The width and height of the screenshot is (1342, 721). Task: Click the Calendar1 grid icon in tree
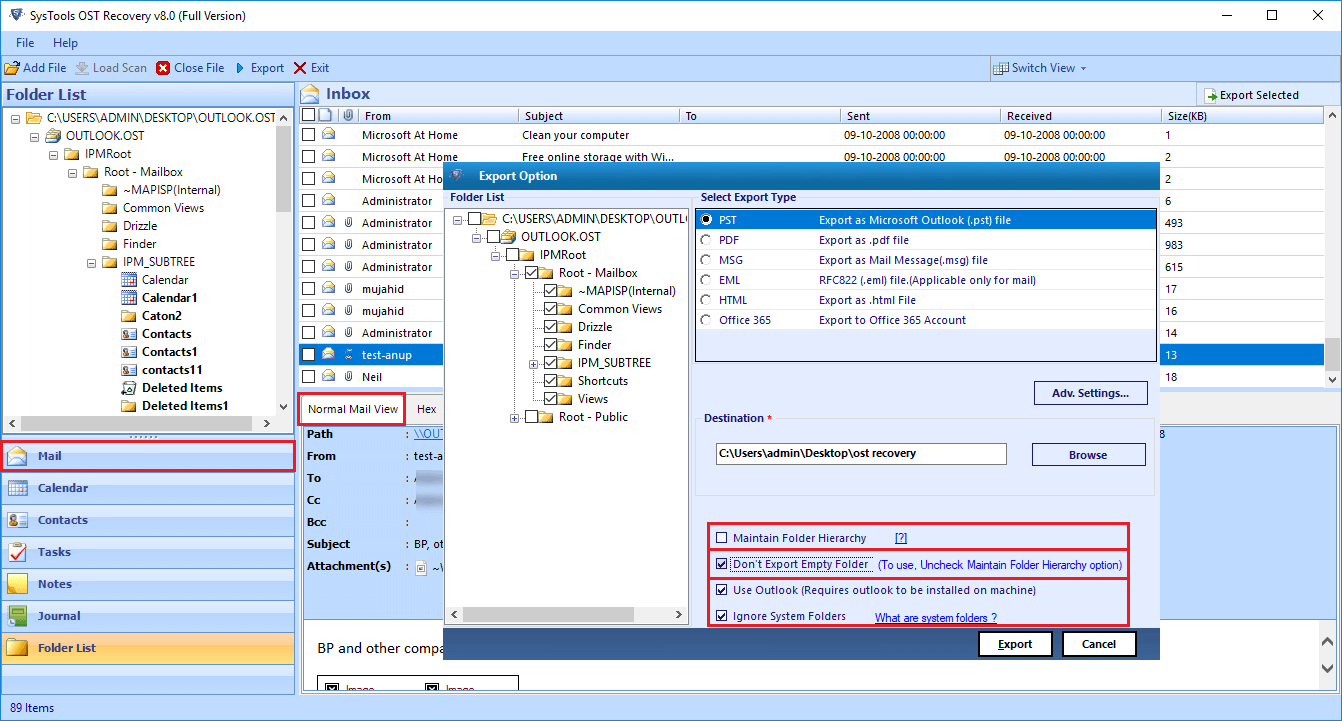[x=128, y=298]
